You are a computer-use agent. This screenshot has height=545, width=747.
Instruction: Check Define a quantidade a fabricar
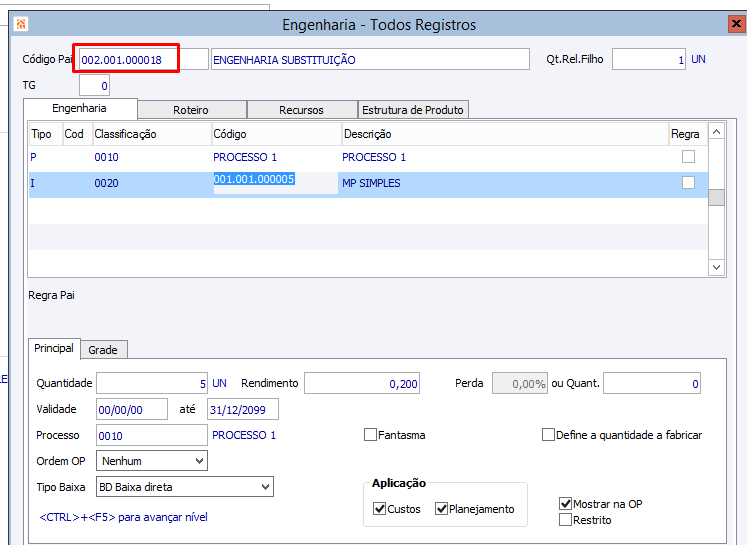[548, 435]
